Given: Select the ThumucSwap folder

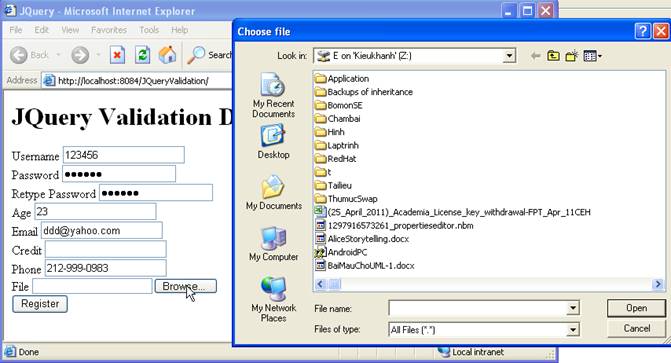Looking at the screenshot, I should coord(346,199).
